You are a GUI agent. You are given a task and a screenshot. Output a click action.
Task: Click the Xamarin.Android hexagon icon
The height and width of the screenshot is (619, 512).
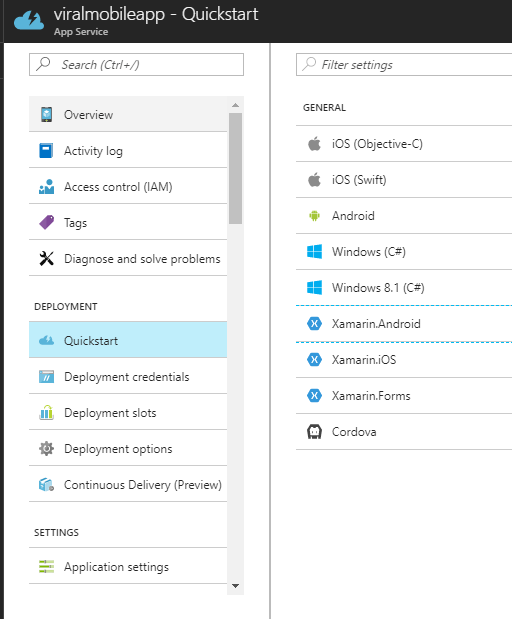pyautogui.click(x=314, y=324)
